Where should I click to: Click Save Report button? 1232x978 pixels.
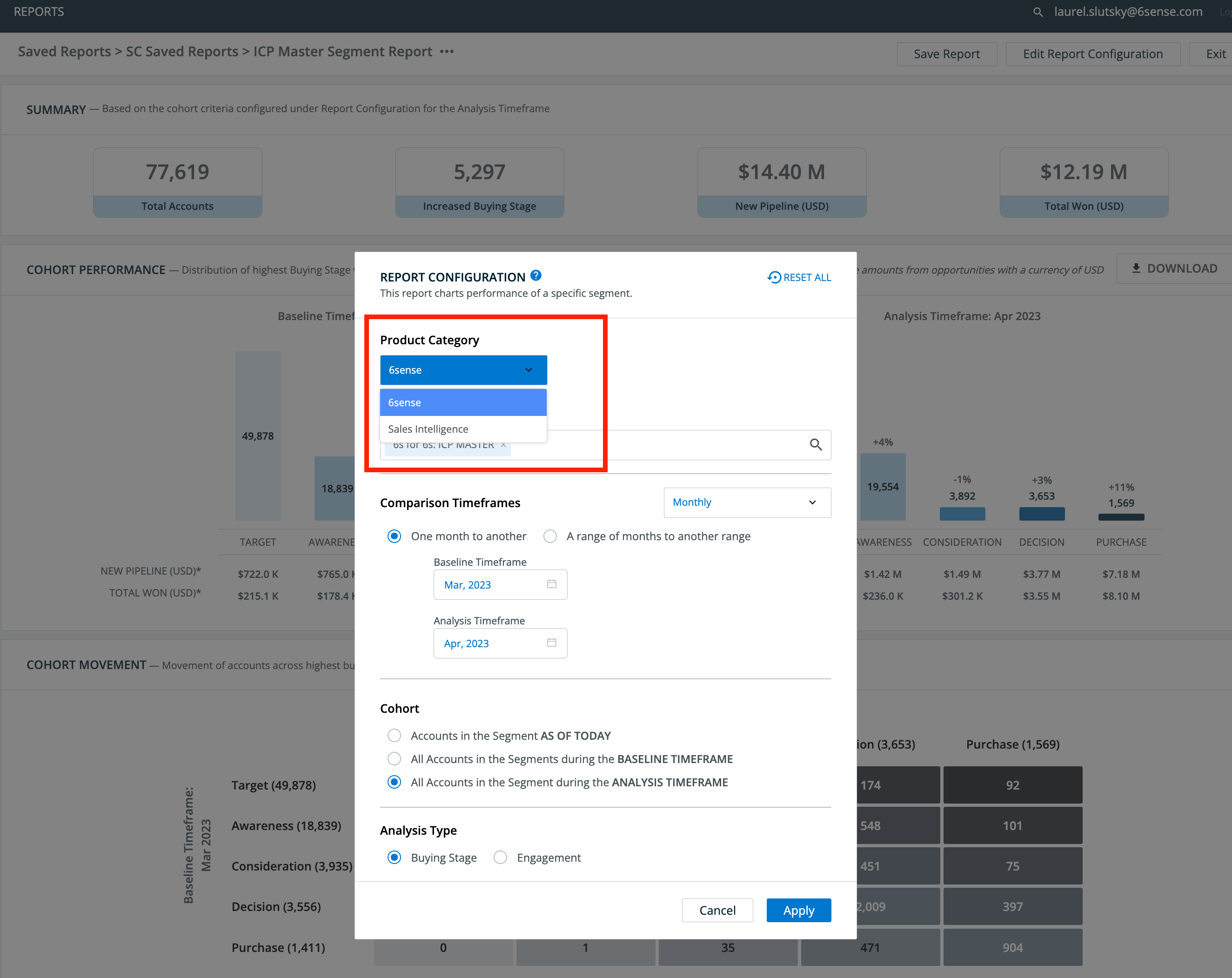(947, 54)
